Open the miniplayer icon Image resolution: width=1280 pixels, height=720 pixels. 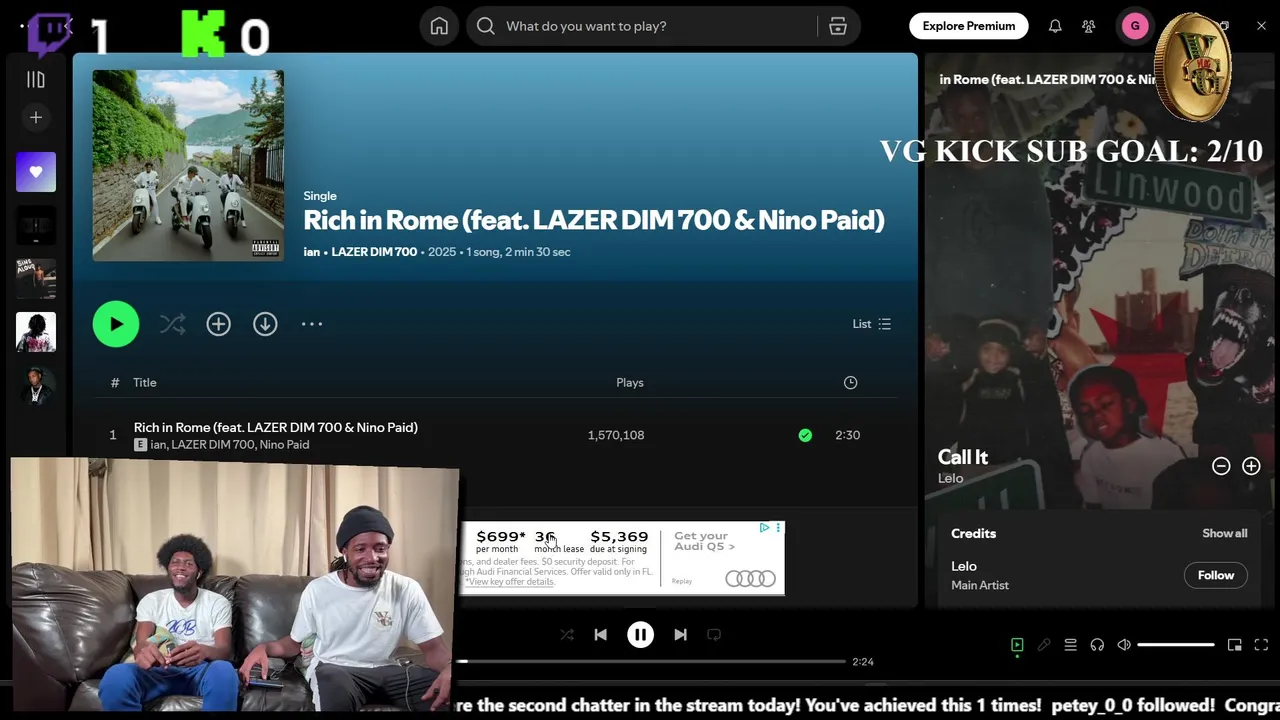[1235, 645]
